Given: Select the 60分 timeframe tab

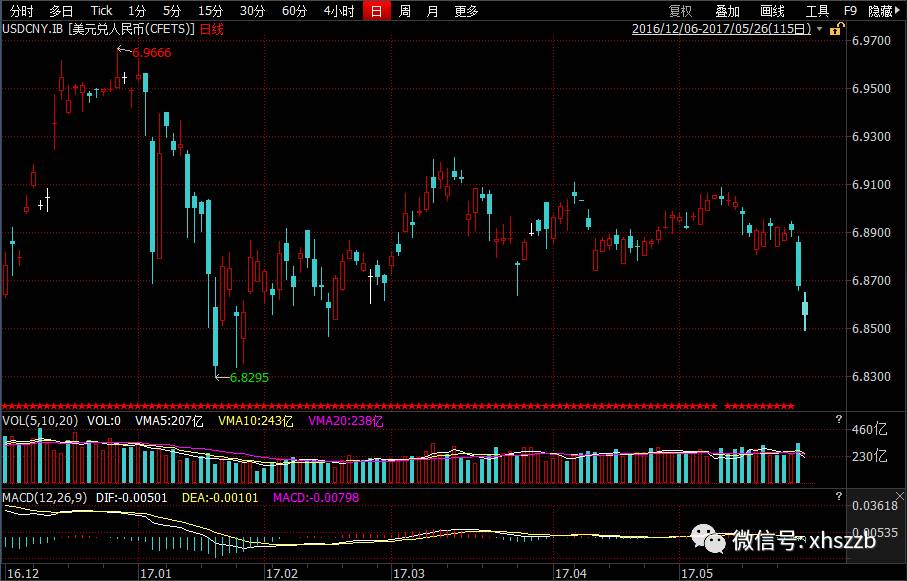Looking at the screenshot, I should (x=294, y=11).
